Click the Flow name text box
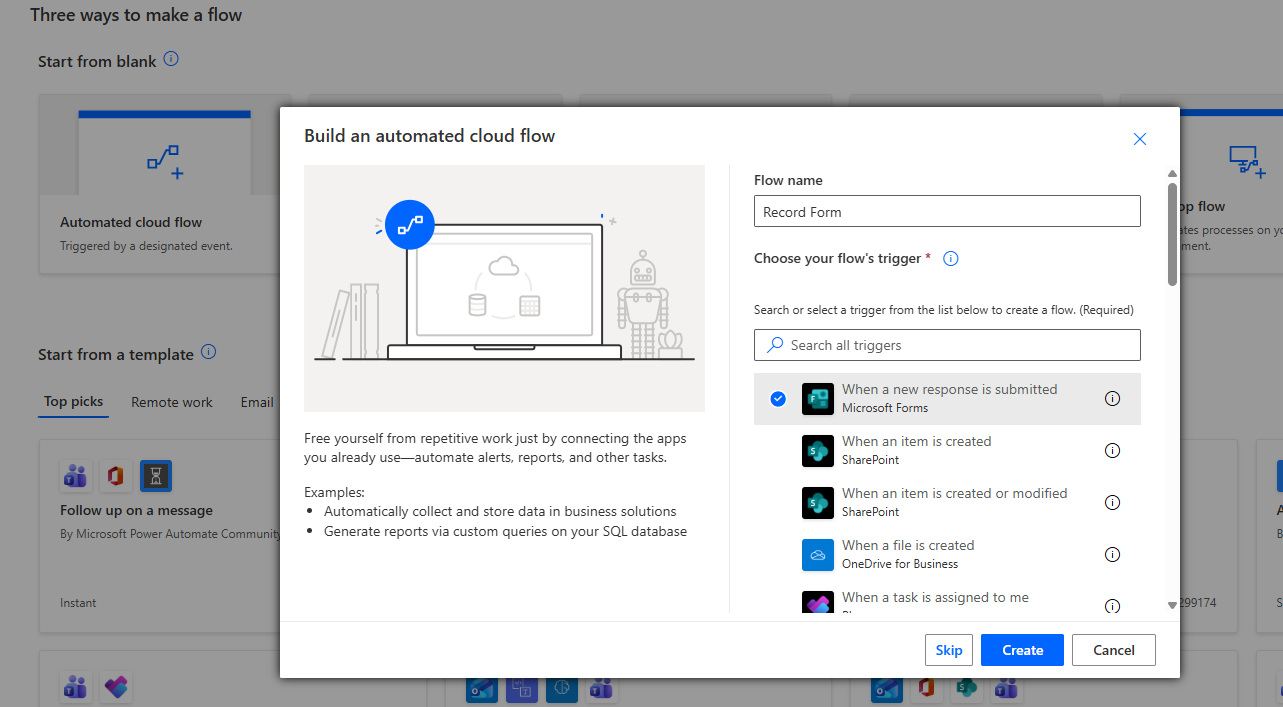 947,212
